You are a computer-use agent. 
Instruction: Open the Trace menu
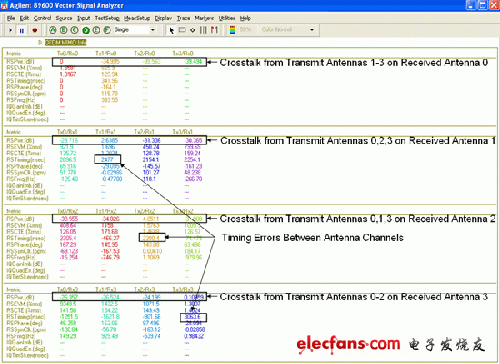pyautogui.click(x=183, y=18)
